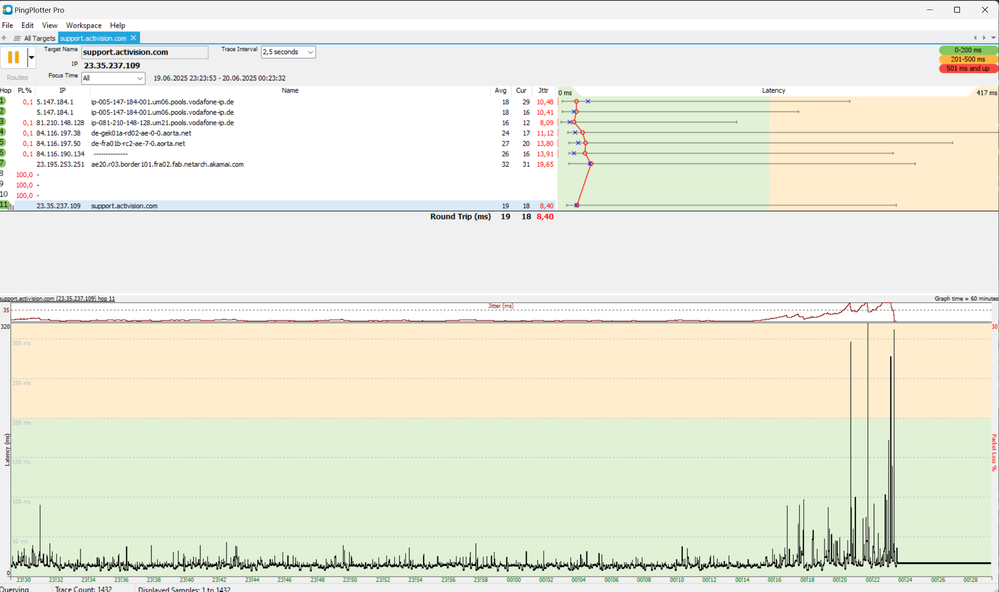Open the View menu
This screenshot has height=592, width=999.
(50, 25)
